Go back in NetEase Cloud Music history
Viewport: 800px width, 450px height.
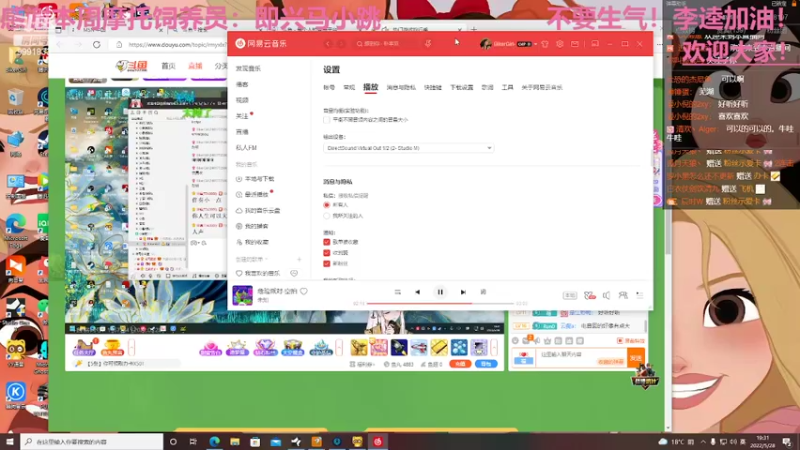pyautogui.click(x=328, y=44)
